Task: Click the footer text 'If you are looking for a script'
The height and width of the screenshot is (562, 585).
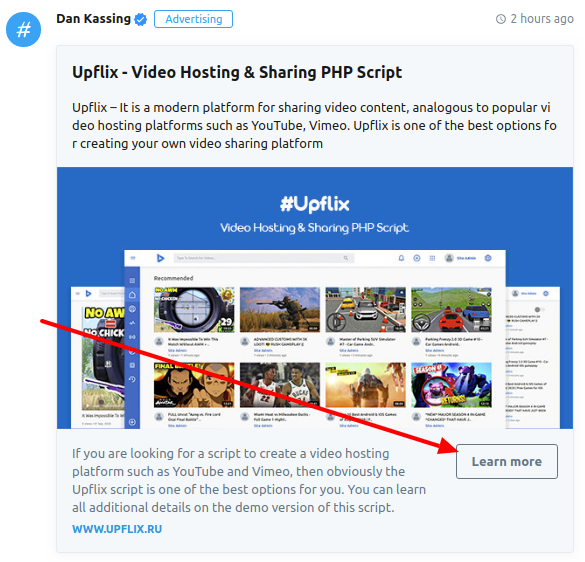Action: [x=249, y=480]
